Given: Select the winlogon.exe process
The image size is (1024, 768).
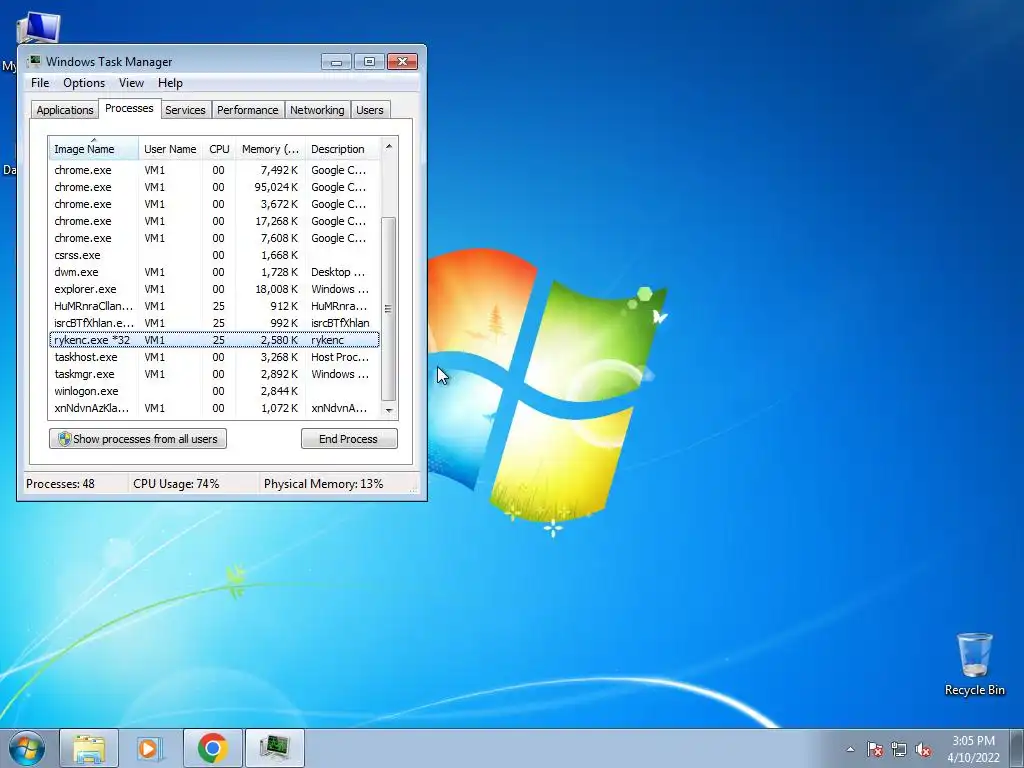Looking at the screenshot, I should (214, 391).
